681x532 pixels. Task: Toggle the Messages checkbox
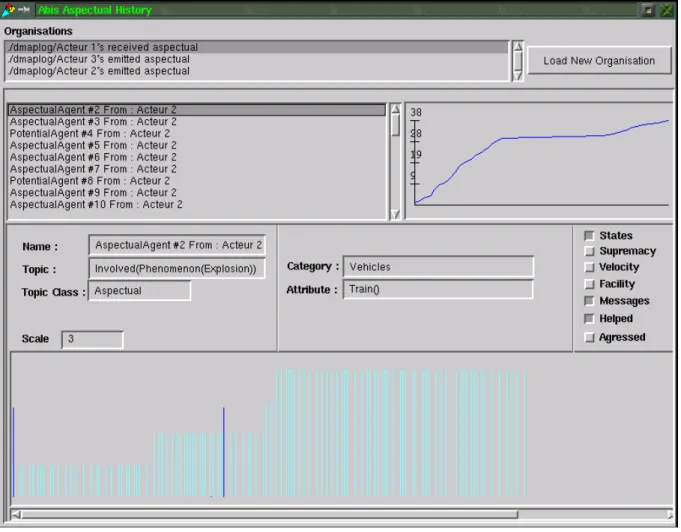[589, 301]
